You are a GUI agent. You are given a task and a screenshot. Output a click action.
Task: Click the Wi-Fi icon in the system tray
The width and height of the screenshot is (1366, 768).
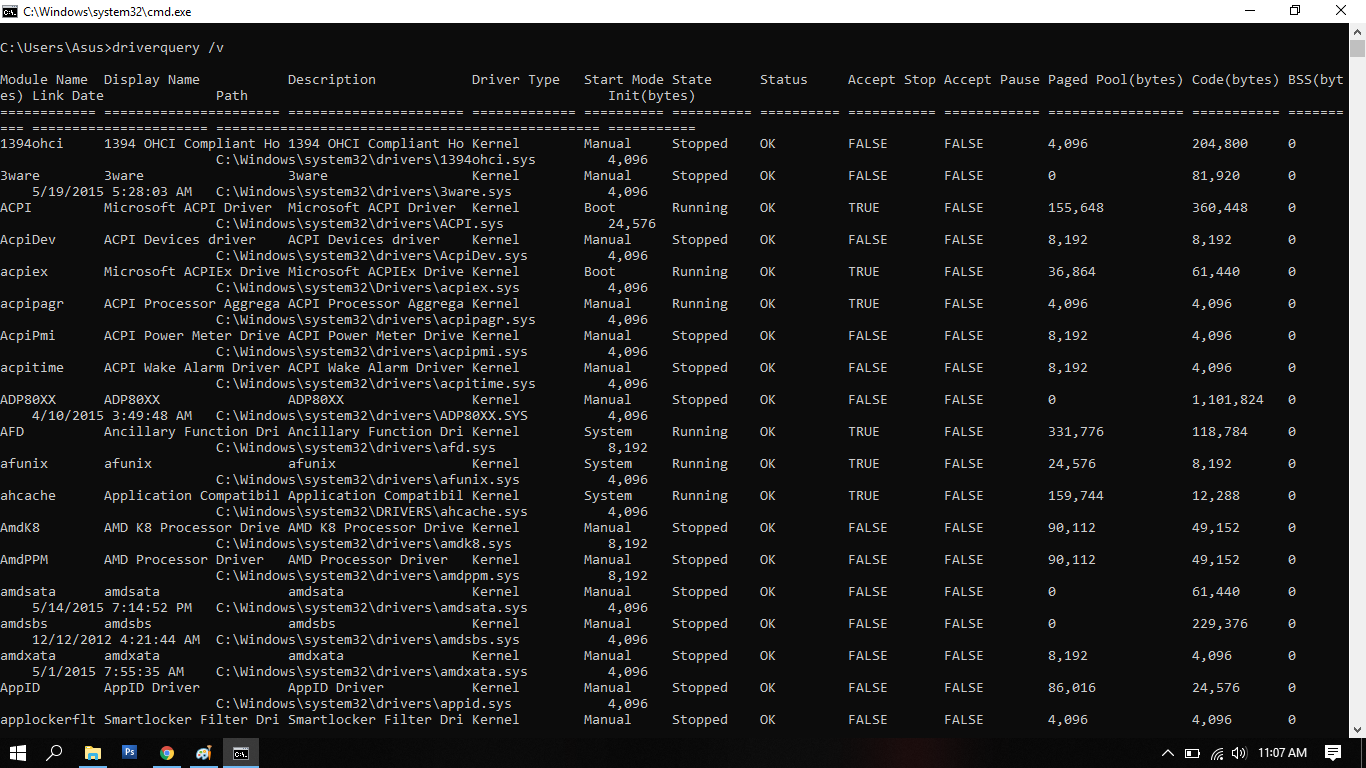coord(1216,753)
